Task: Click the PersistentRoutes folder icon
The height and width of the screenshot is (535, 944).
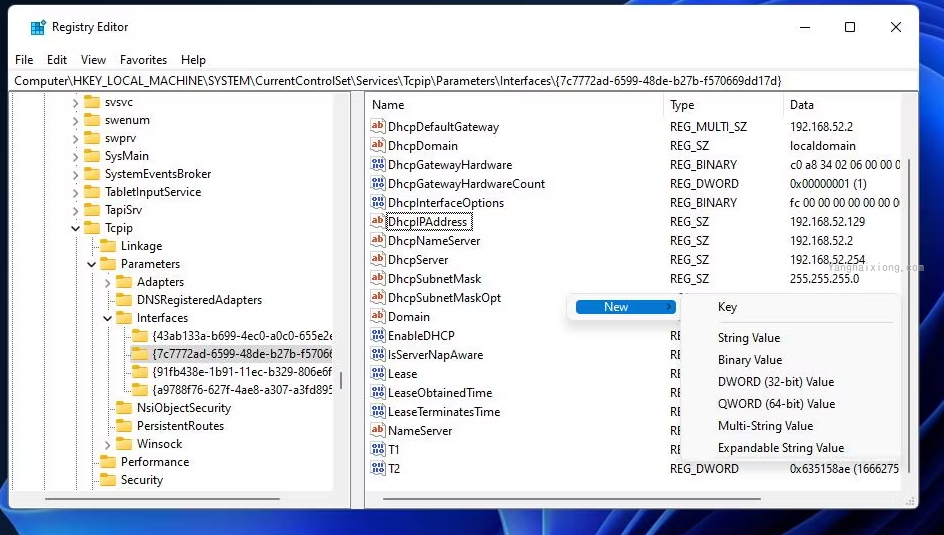Action: (124, 425)
